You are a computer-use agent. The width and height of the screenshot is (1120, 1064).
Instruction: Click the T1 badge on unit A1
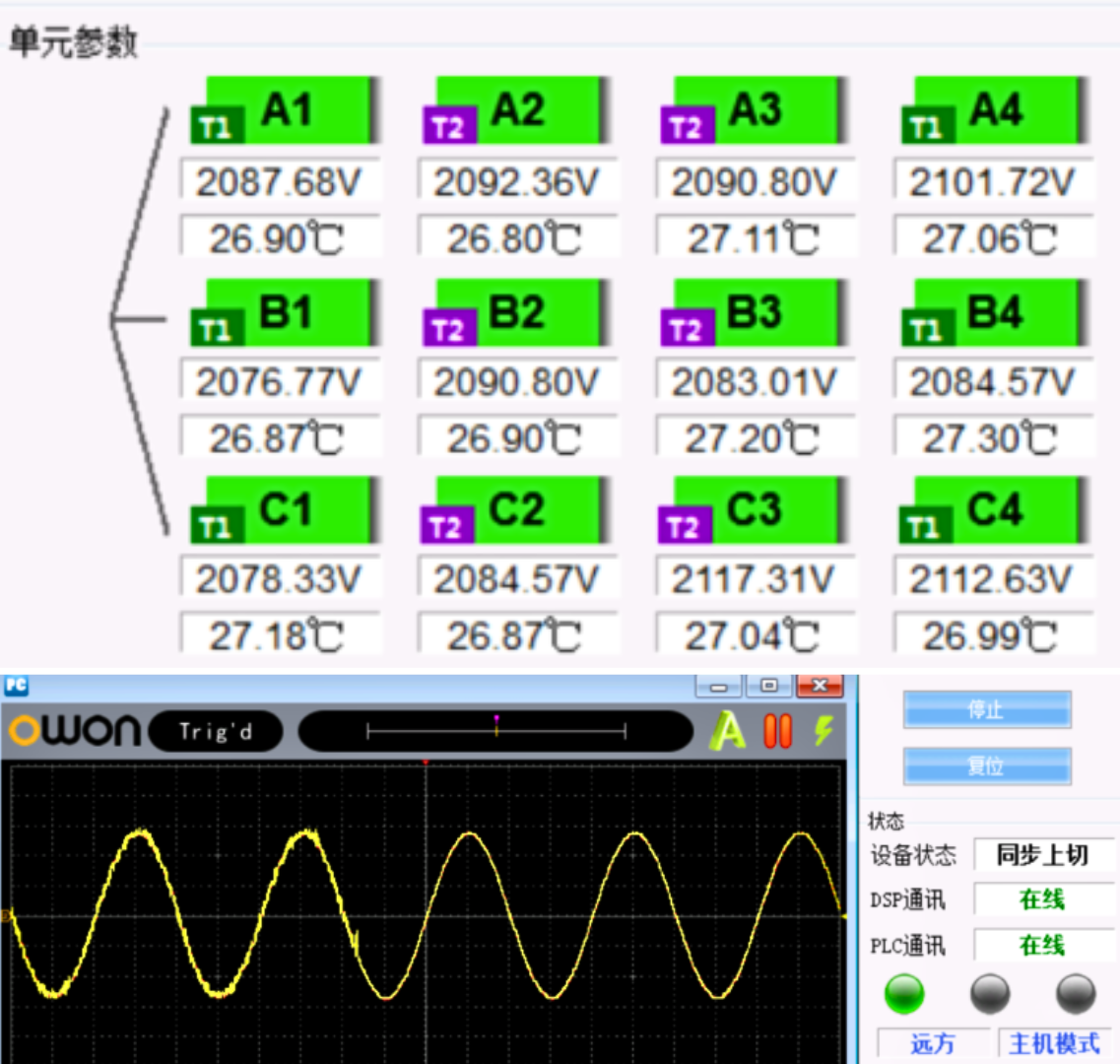pyautogui.click(x=217, y=126)
